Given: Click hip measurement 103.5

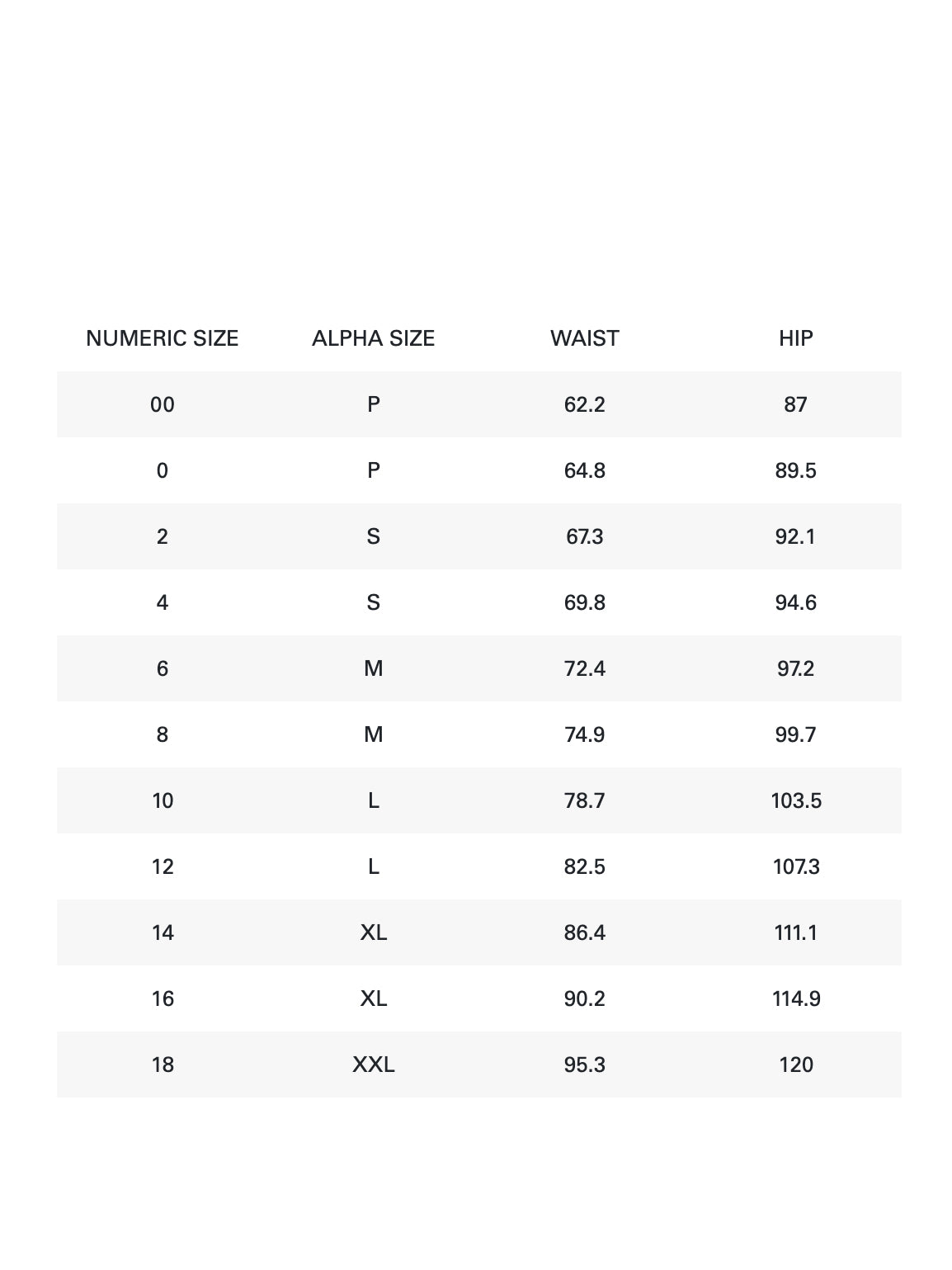Looking at the screenshot, I should tap(795, 800).
